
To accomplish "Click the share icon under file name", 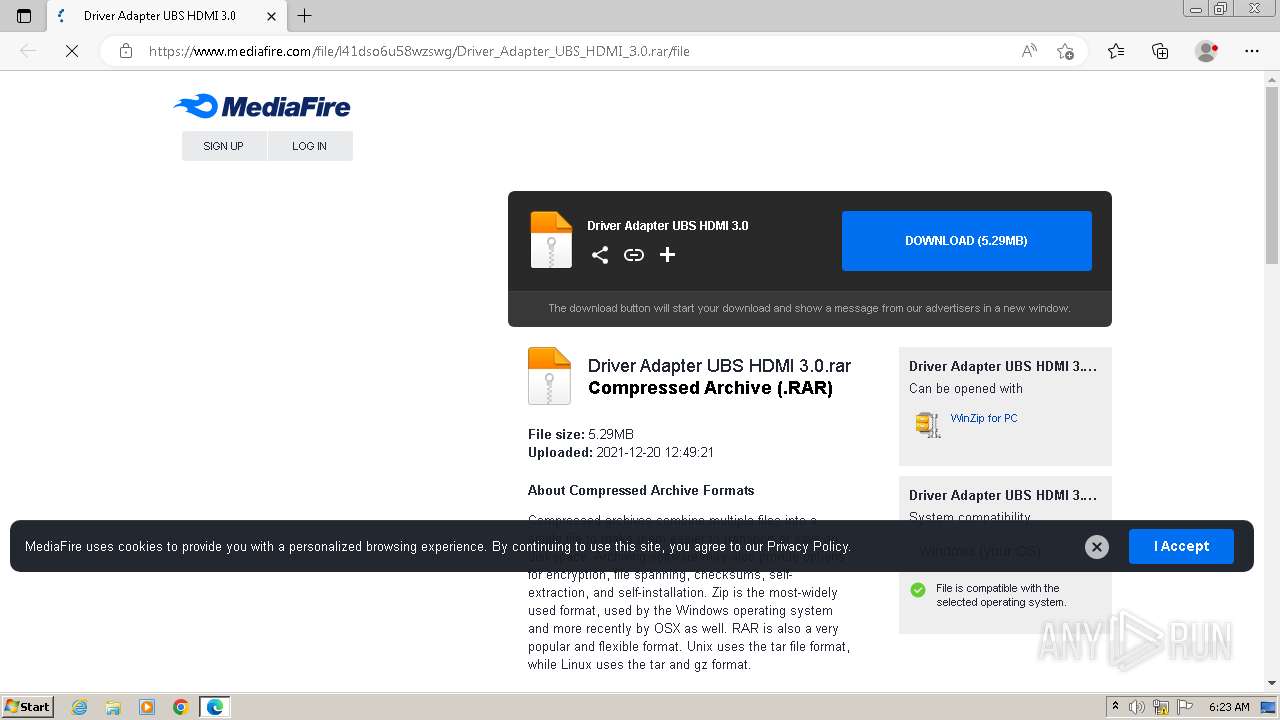I will pyautogui.click(x=600, y=255).
